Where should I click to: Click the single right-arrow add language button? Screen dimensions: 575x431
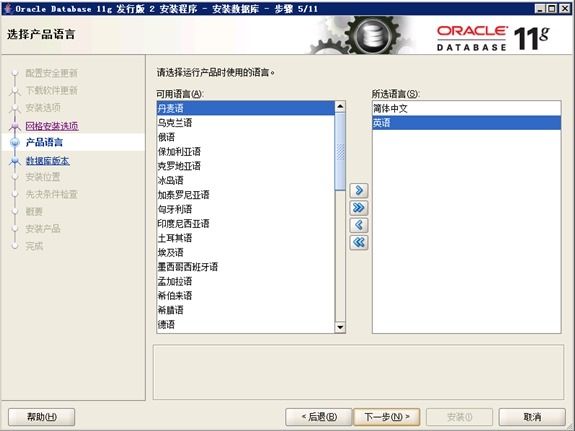359,190
